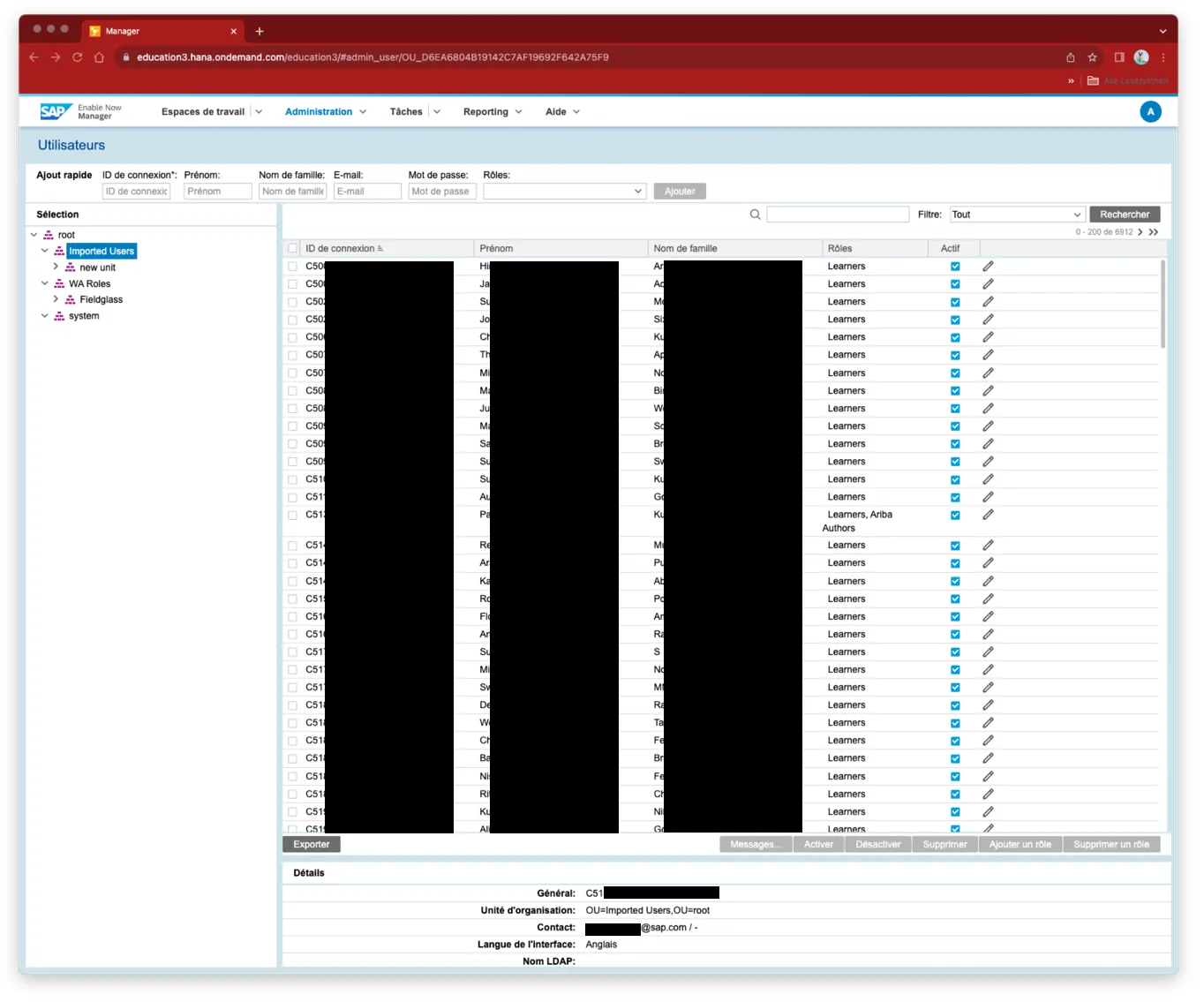Click the edit pencil in the first user row
Viewport: 1204px width, 1002px height.
tap(988, 267)
